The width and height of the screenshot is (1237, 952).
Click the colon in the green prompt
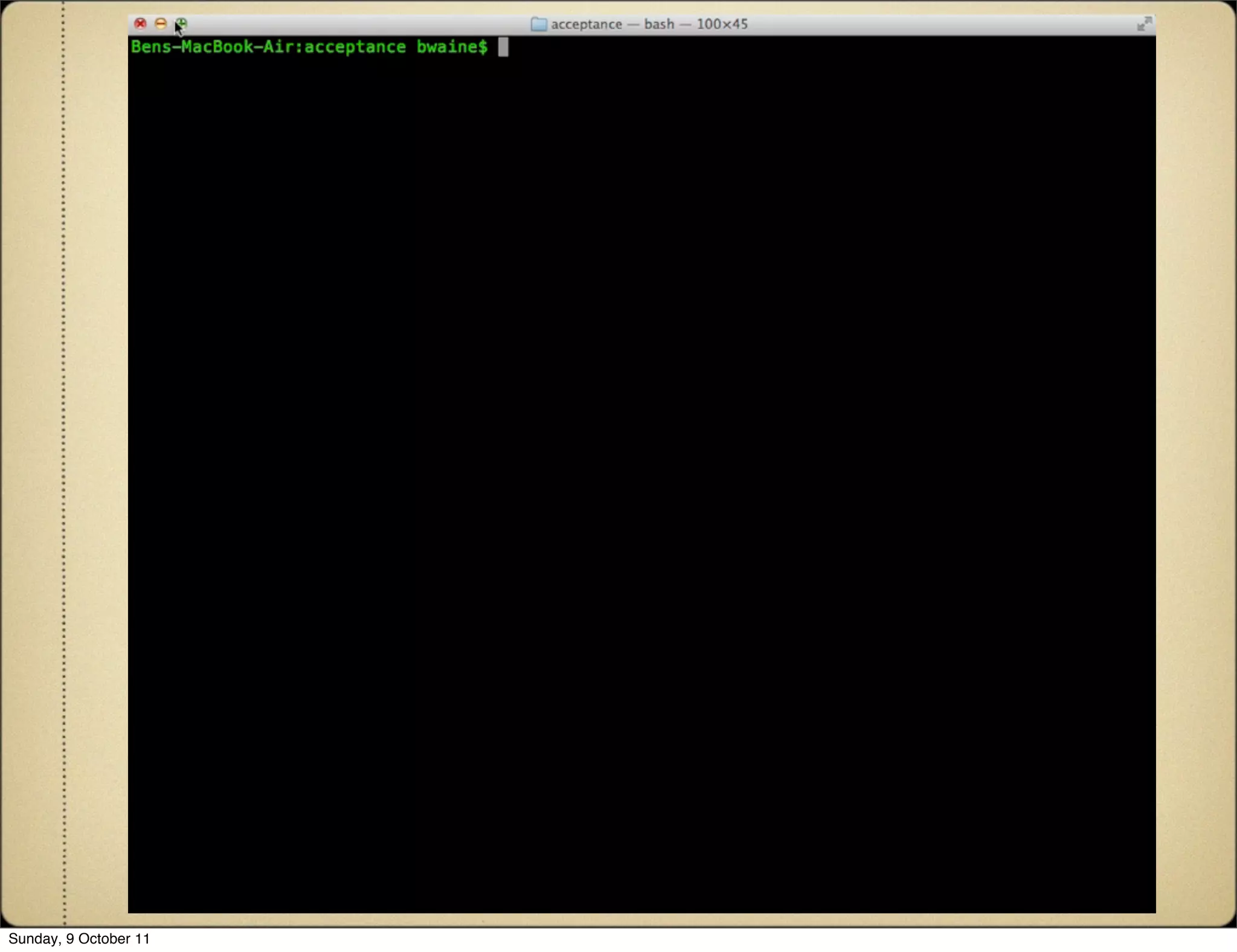[x=299, y=48]
